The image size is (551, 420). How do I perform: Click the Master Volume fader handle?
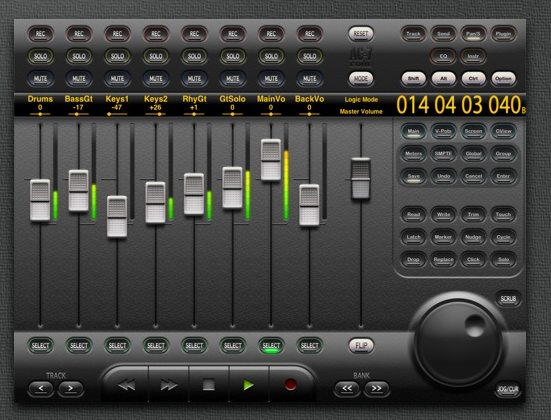point(361,178)
